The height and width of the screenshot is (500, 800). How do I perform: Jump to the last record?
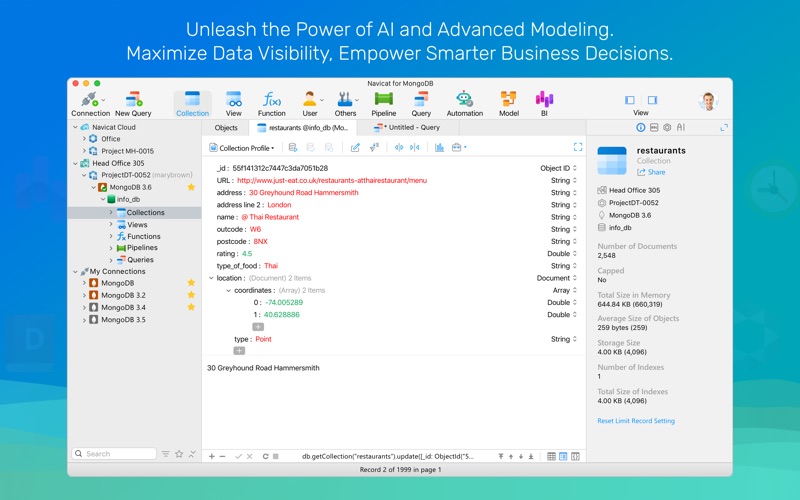tap(531, 456)
